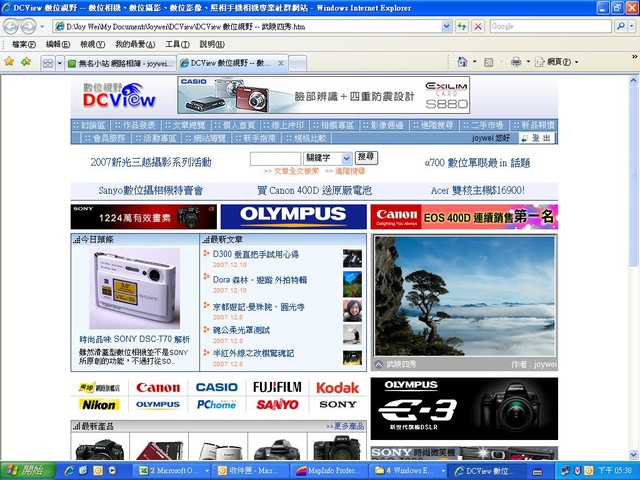The height and width of the screenshot is (480, 640).
Task: Click the DCView site logo
Action: tap(119, 96)
